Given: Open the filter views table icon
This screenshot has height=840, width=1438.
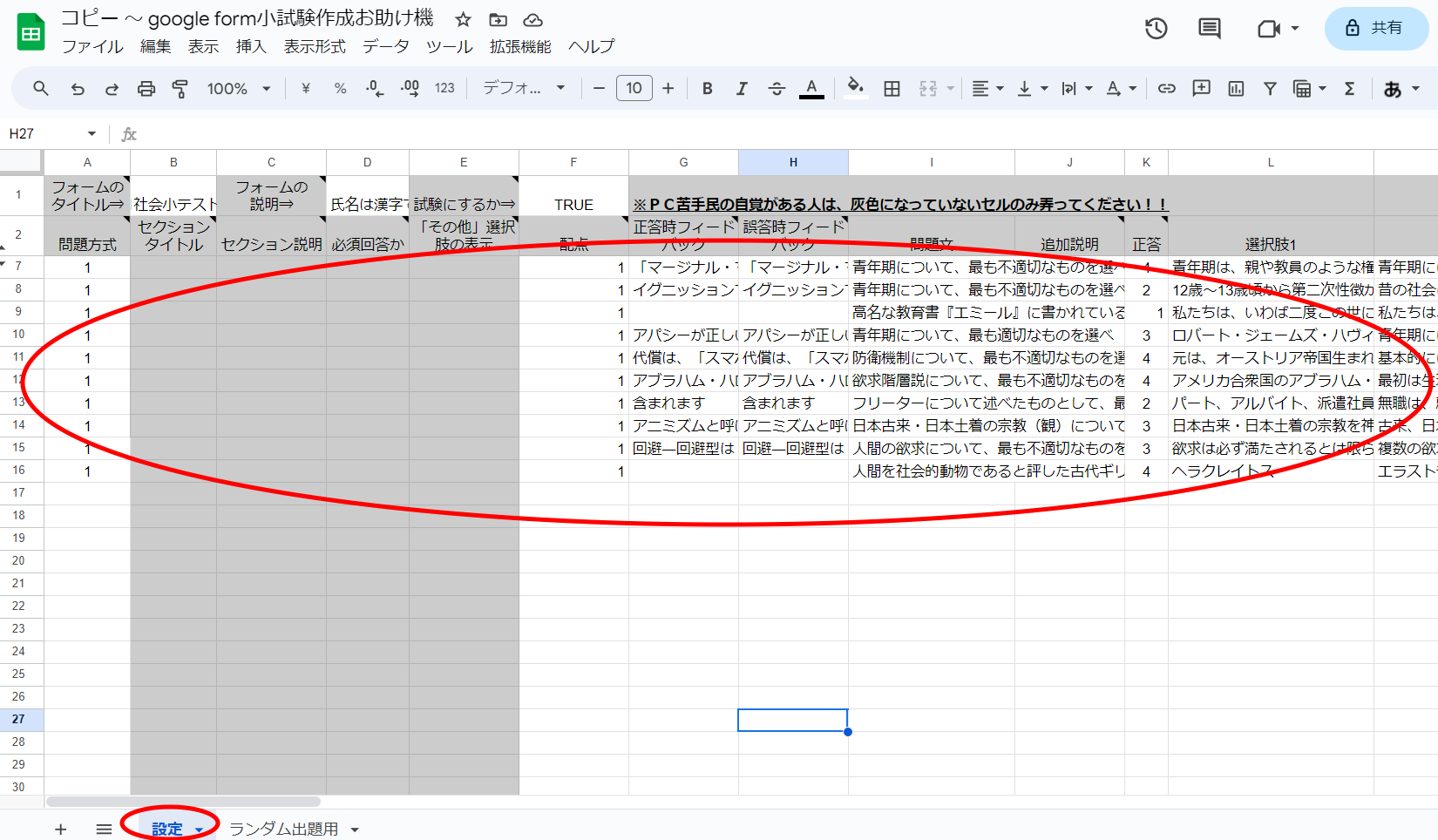Looking at the screenshot, I should point(1302,88).
